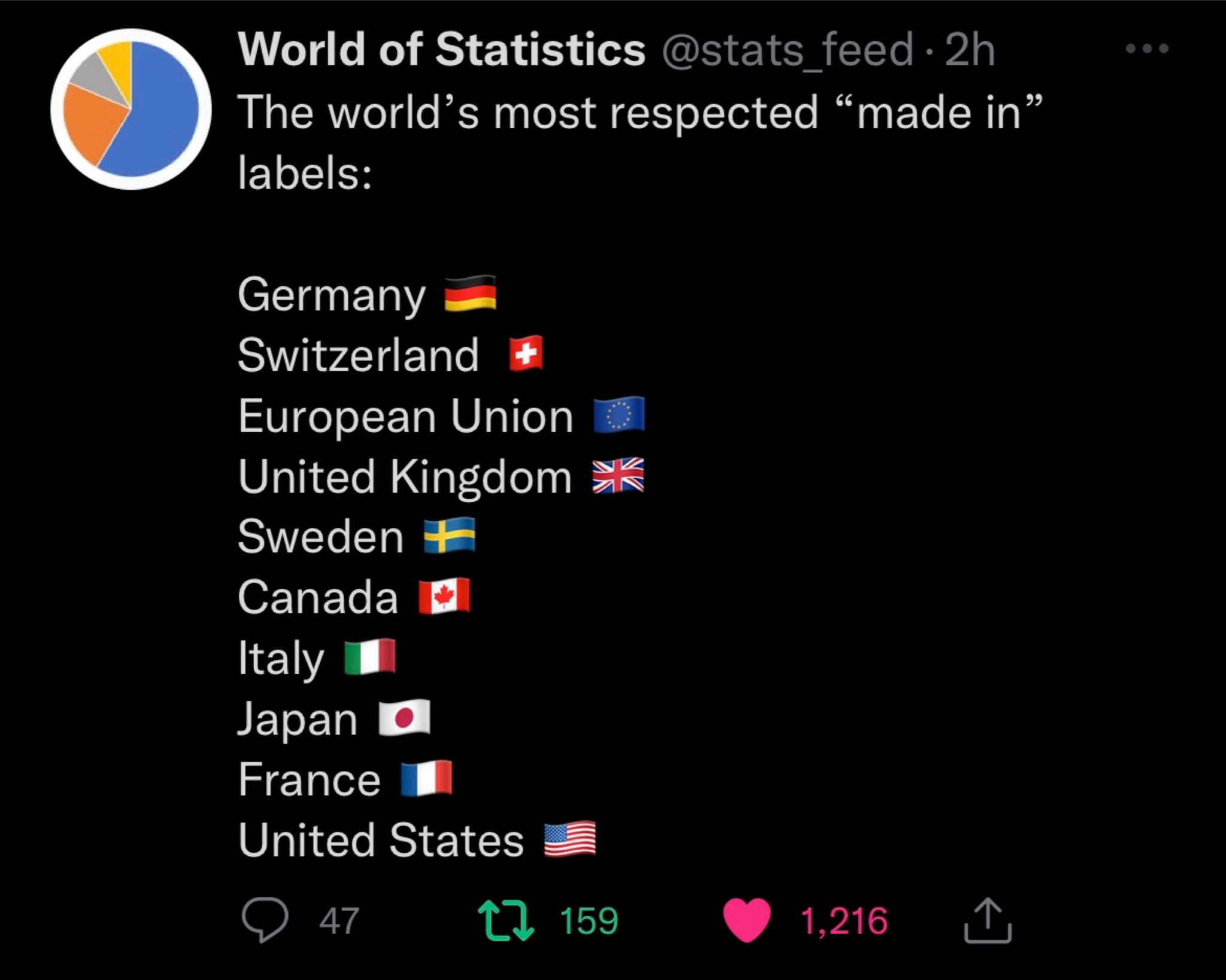
Task: Open the reply comment icon
Action: click(x=265, y=920)
